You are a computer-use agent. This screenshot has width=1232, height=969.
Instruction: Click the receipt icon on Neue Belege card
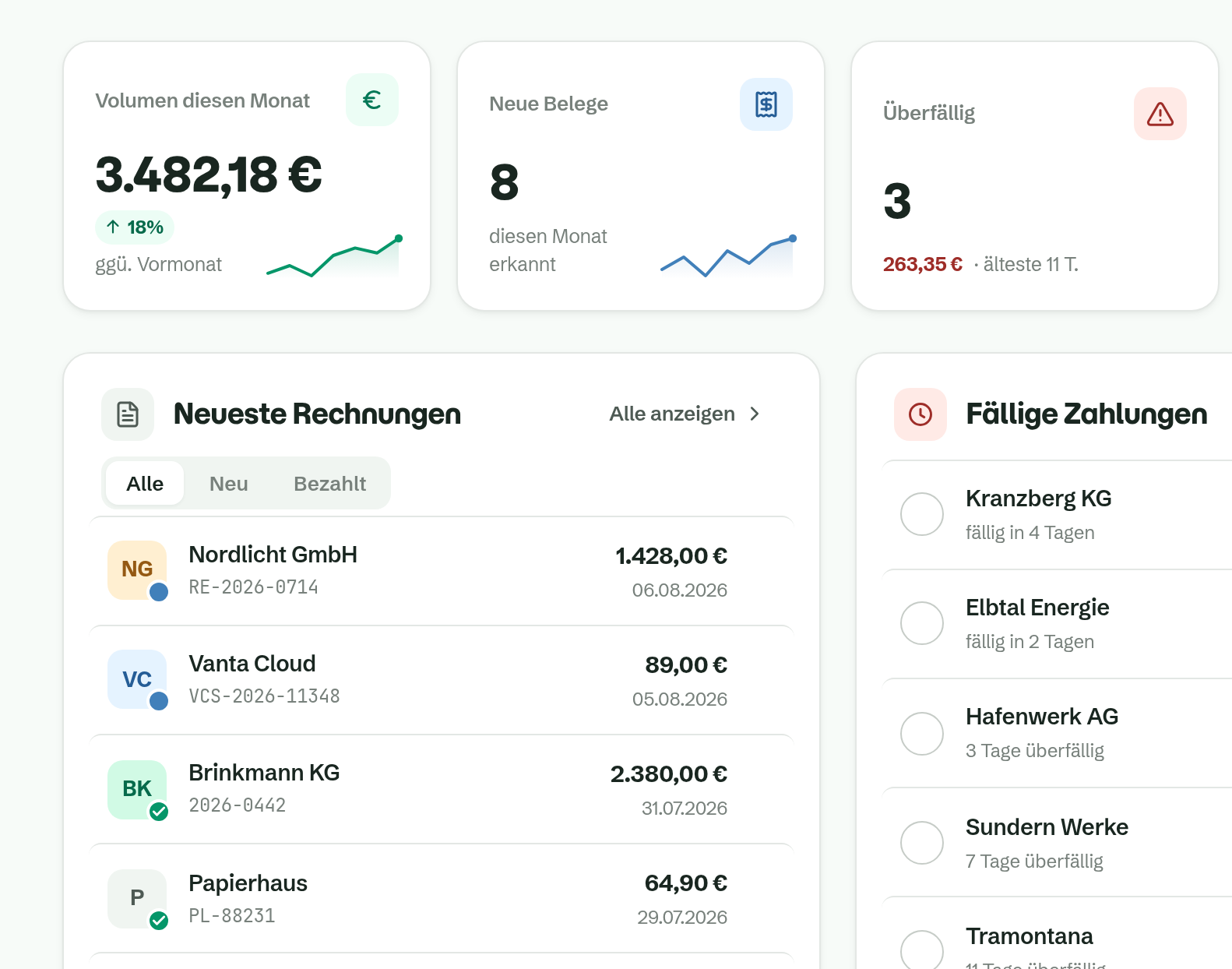(x=766, y=104)
